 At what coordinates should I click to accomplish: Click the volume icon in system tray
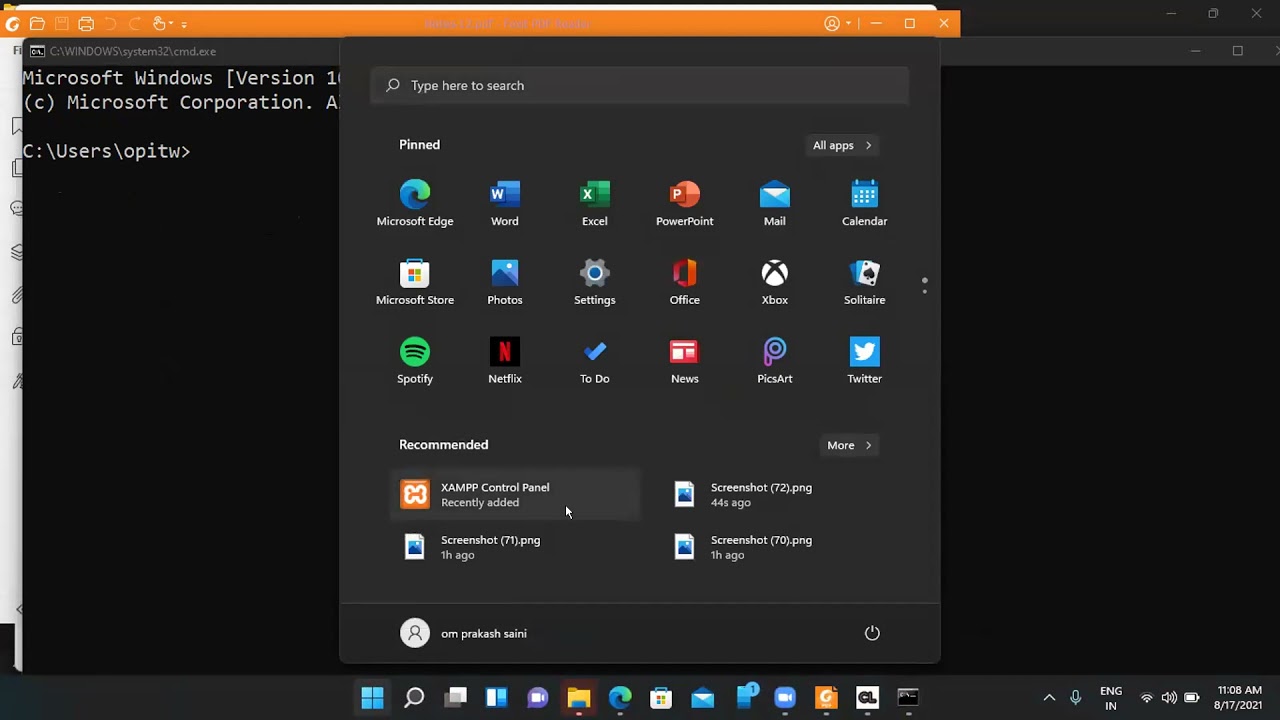(1169, 697)
